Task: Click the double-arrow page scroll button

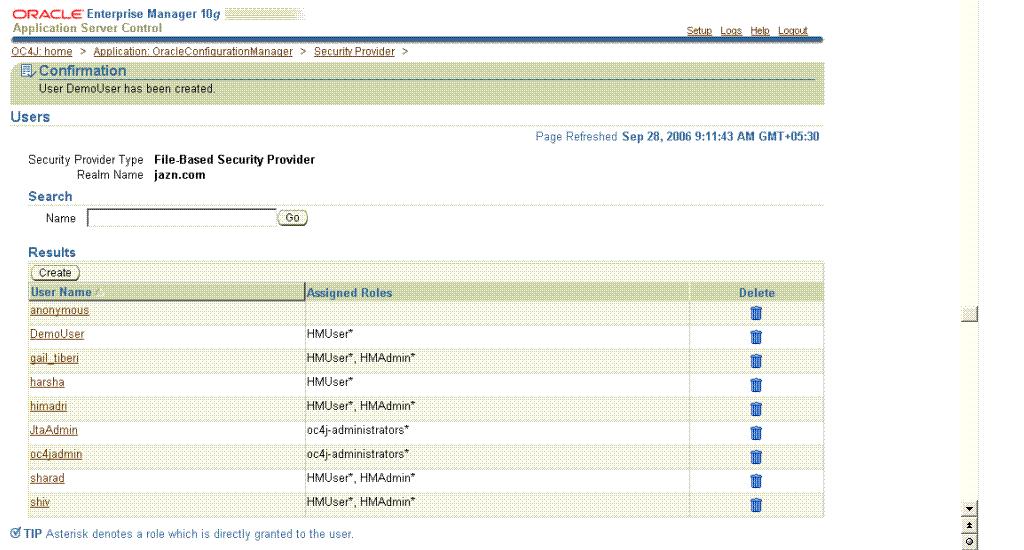Action: pos(969,525)
